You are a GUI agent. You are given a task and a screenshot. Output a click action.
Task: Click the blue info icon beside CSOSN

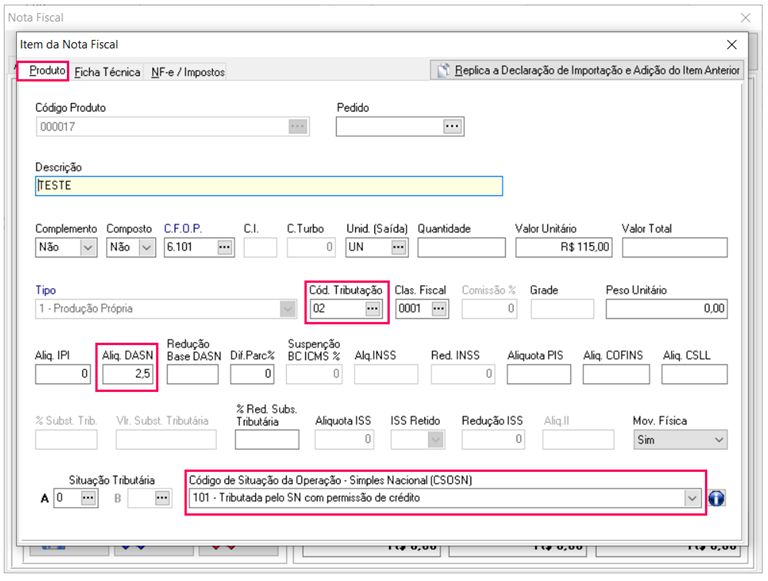(x=717, y=498)
